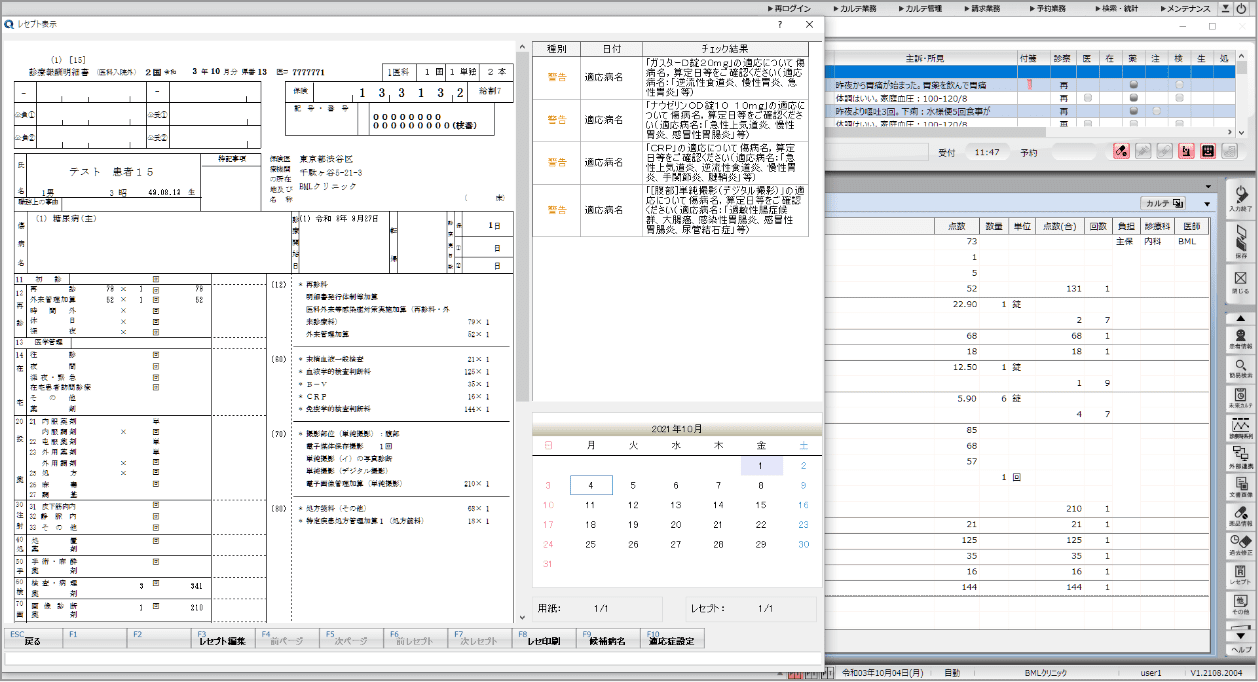1258x682 pixels.
Task: Click the 文書作成 sidebar icon
Action: (x=1241, y=485)
